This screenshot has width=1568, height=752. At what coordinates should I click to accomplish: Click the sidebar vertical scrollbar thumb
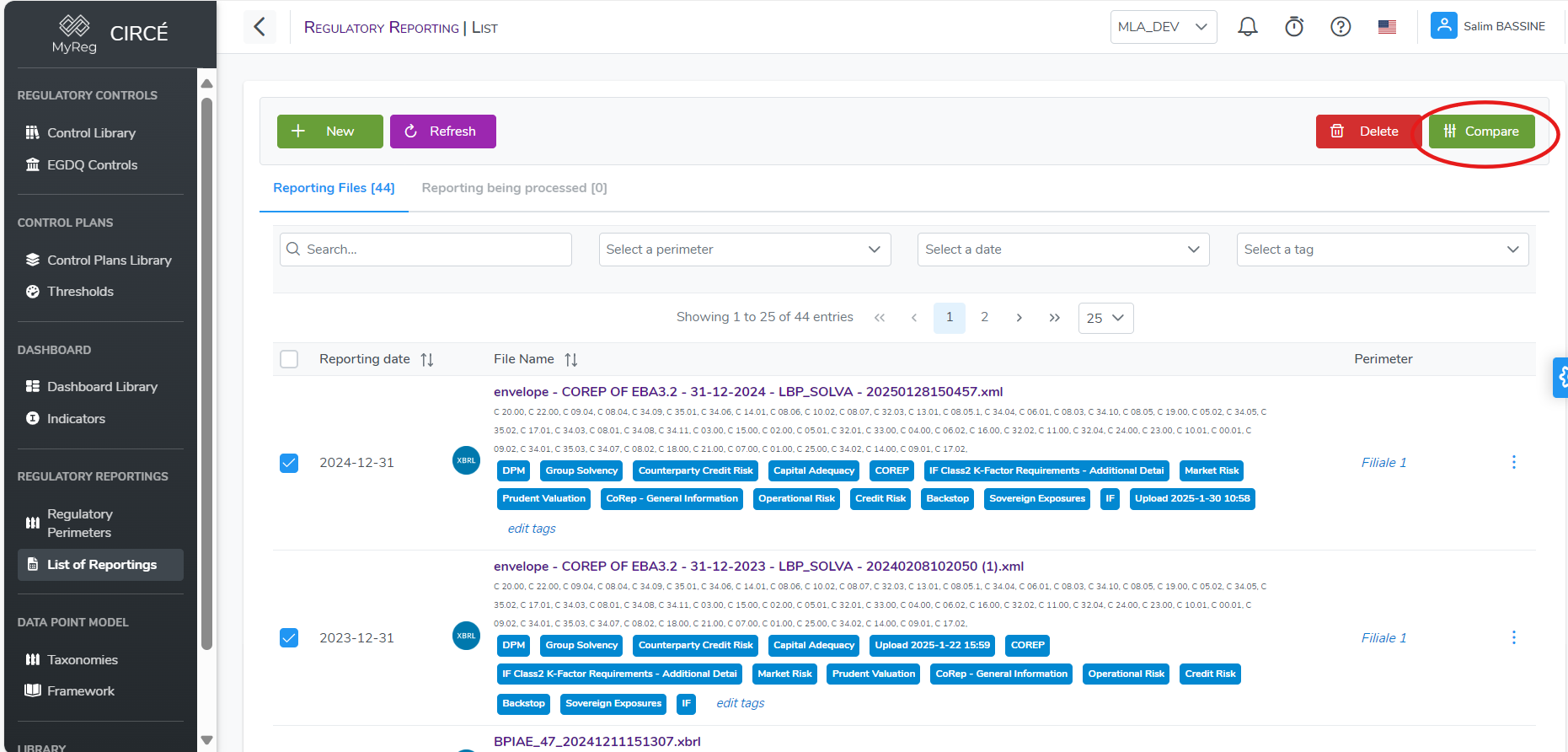(206, 373)
